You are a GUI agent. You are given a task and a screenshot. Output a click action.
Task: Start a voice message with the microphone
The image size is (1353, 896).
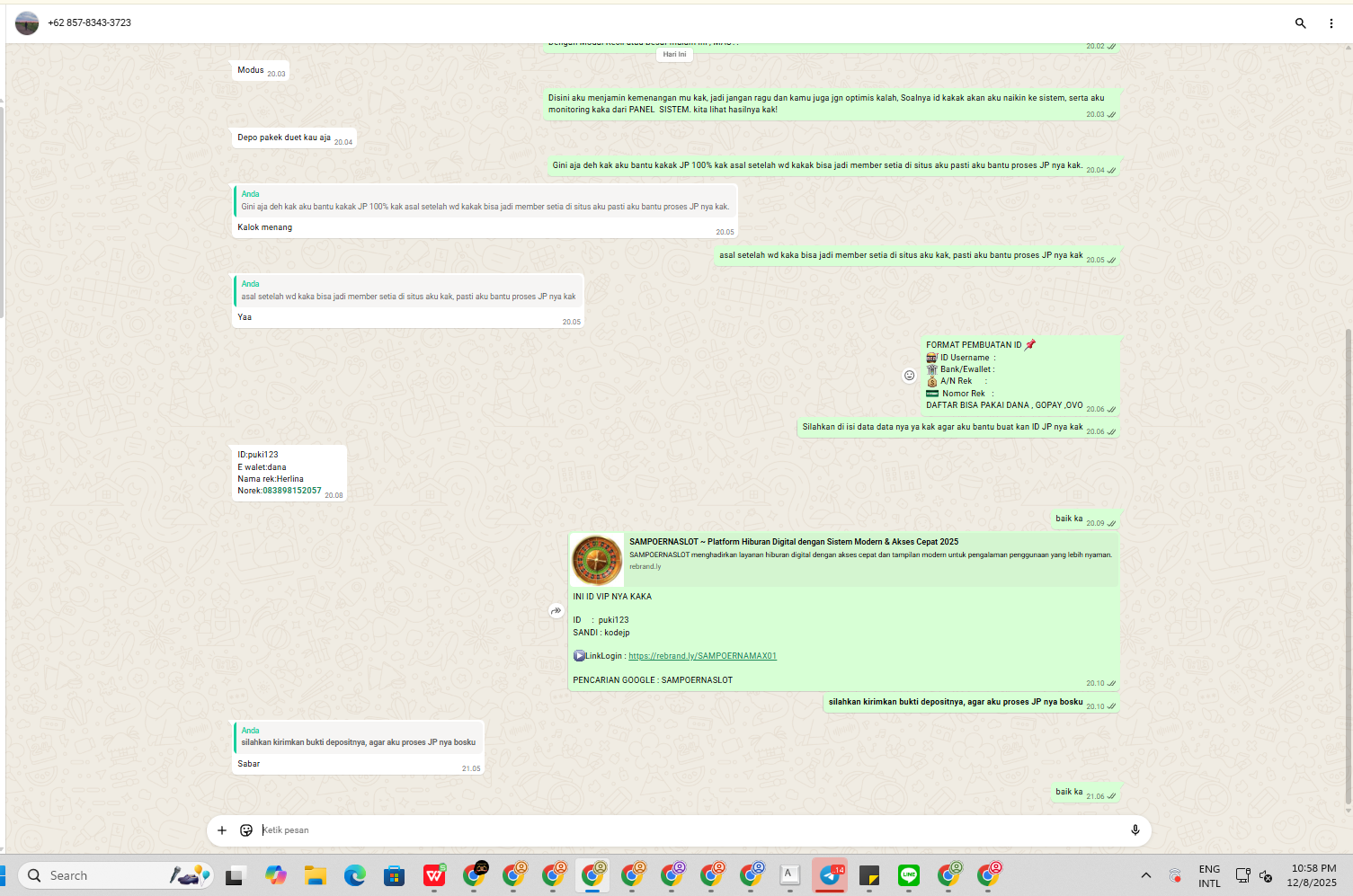pyautogui.click(x=1135, y=830)
